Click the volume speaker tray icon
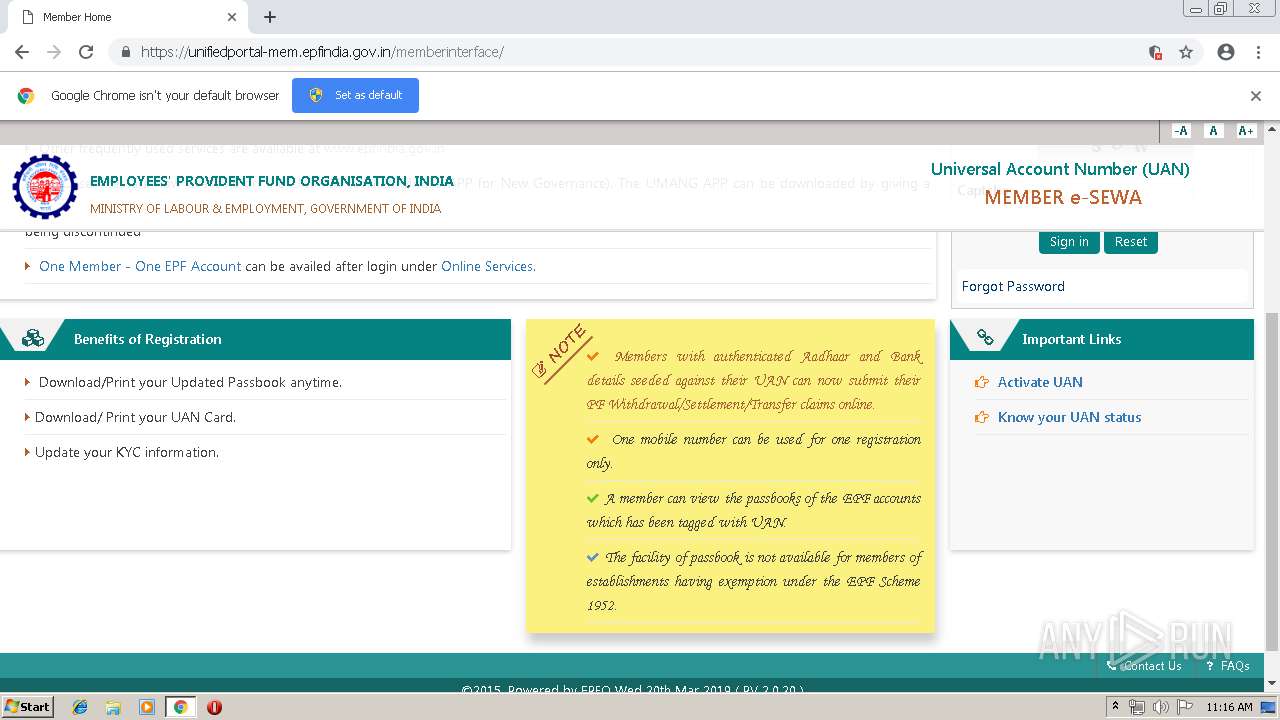 click(1160, 707)
